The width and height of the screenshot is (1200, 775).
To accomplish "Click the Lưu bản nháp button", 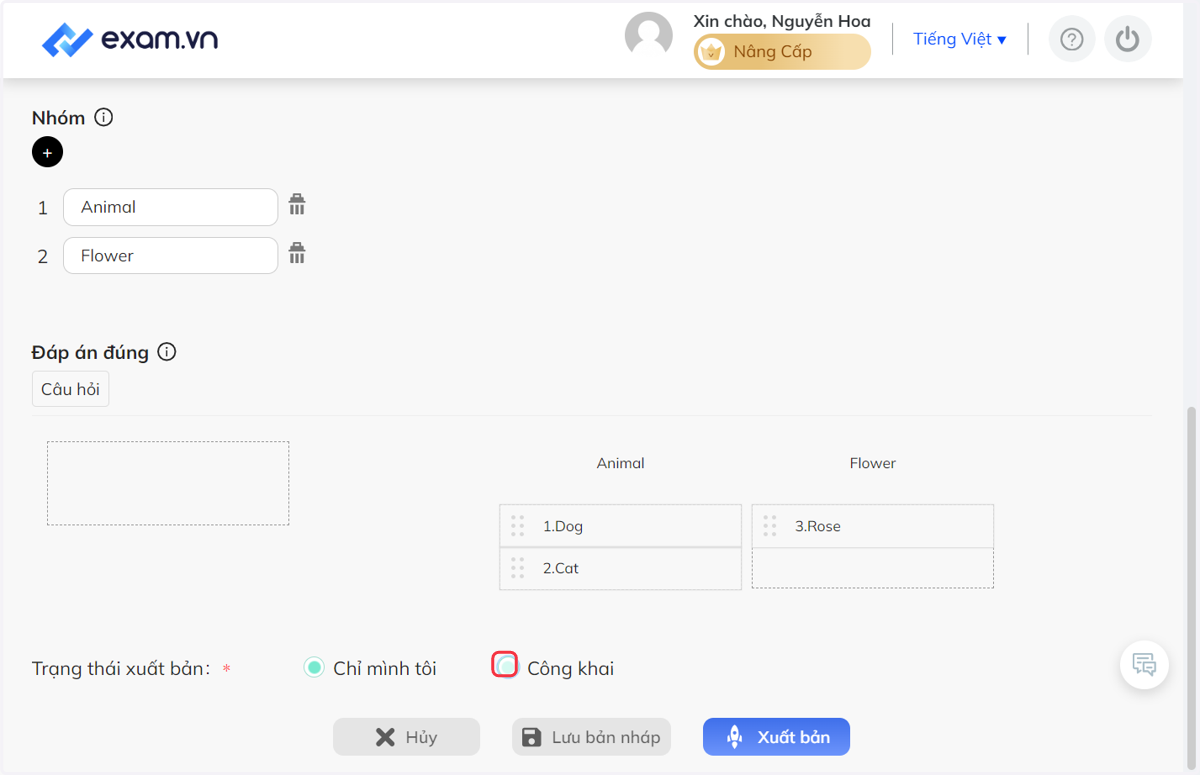I will point(591,737).
